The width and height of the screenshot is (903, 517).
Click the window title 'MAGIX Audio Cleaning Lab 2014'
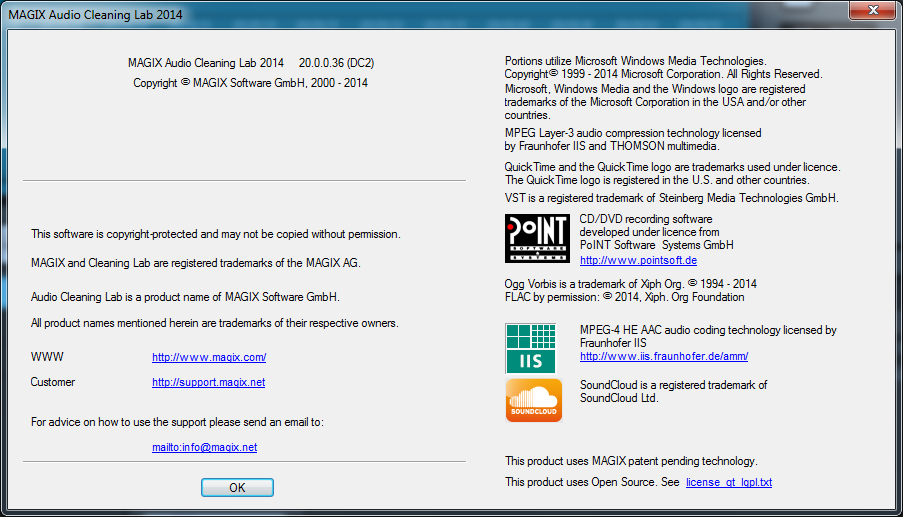pos(95,15)
